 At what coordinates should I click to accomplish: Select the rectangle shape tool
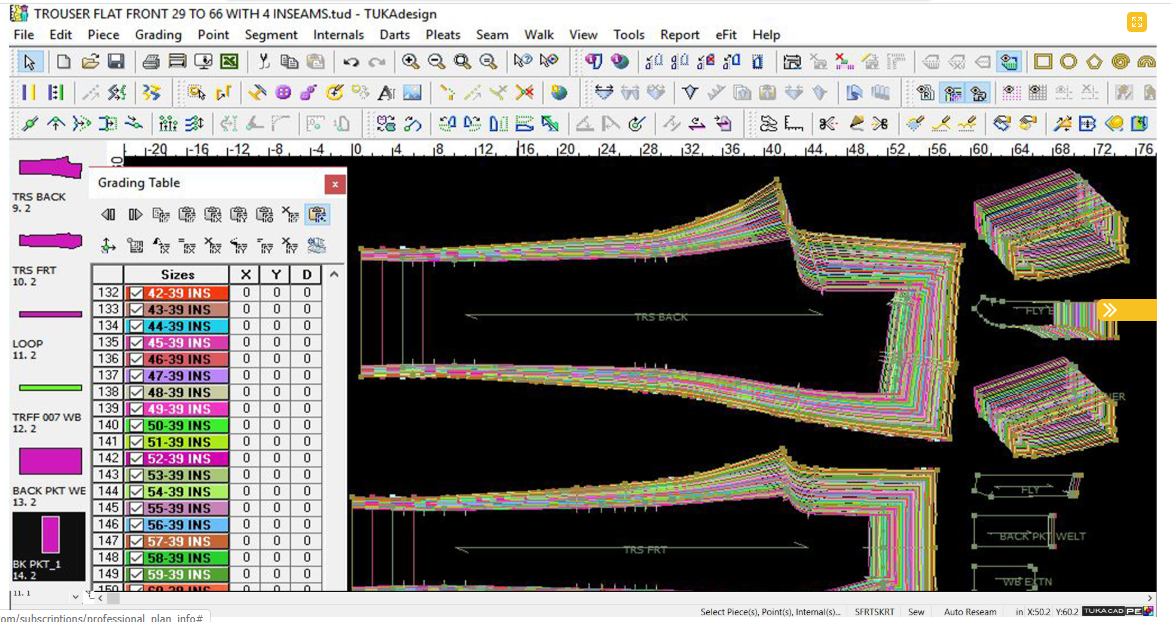pos(1043,62)
